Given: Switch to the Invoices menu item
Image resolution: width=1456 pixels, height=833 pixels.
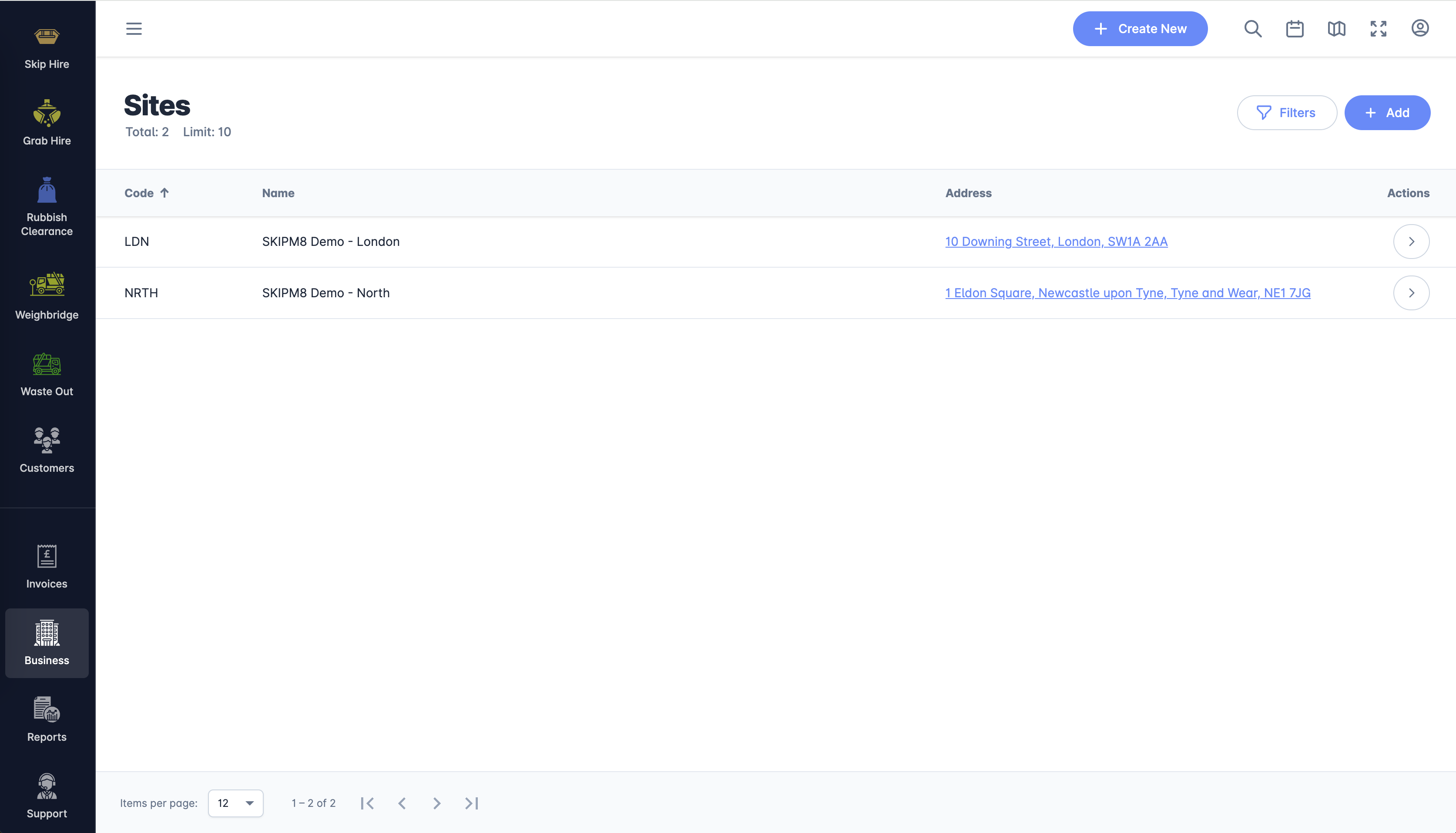Looking at the screenshot, I should 47,566.
